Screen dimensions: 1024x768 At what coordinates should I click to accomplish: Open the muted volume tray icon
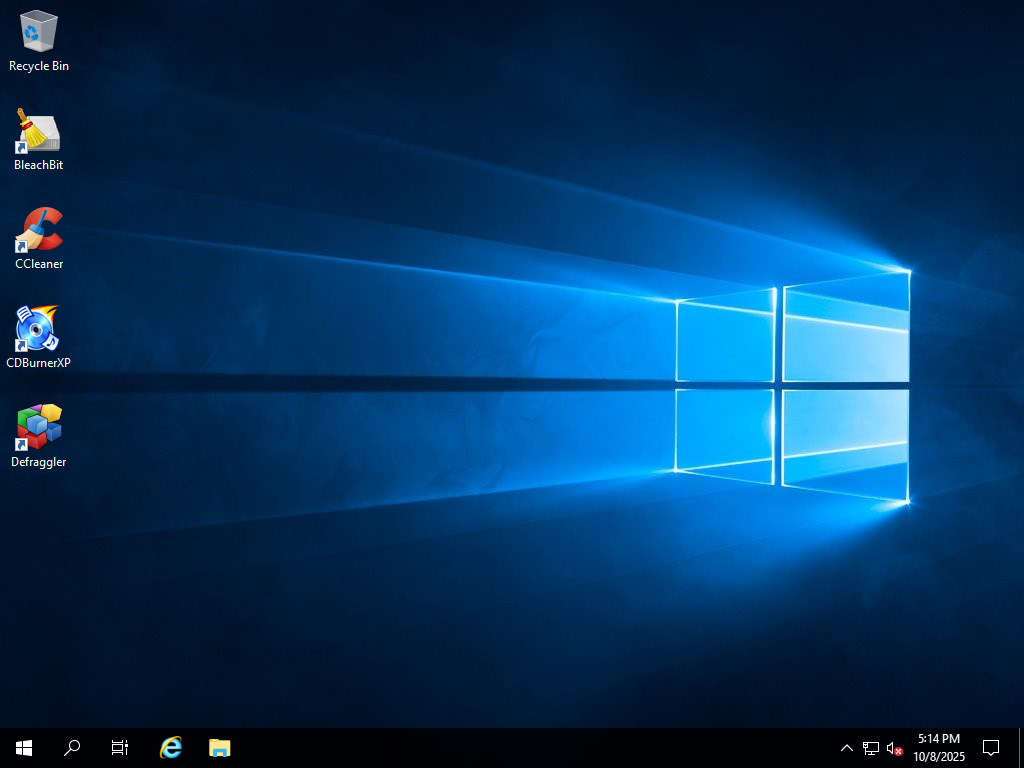tap(894, 748)
